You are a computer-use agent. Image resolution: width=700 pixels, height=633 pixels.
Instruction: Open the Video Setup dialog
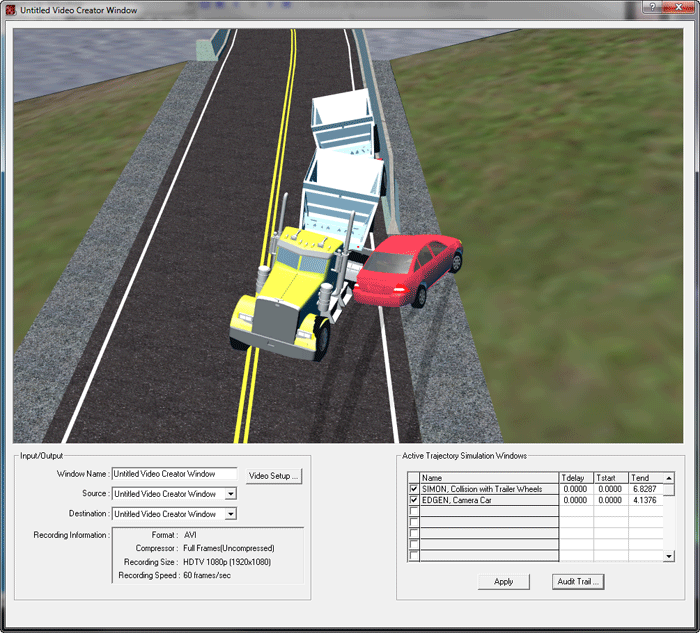coord(273,476)
